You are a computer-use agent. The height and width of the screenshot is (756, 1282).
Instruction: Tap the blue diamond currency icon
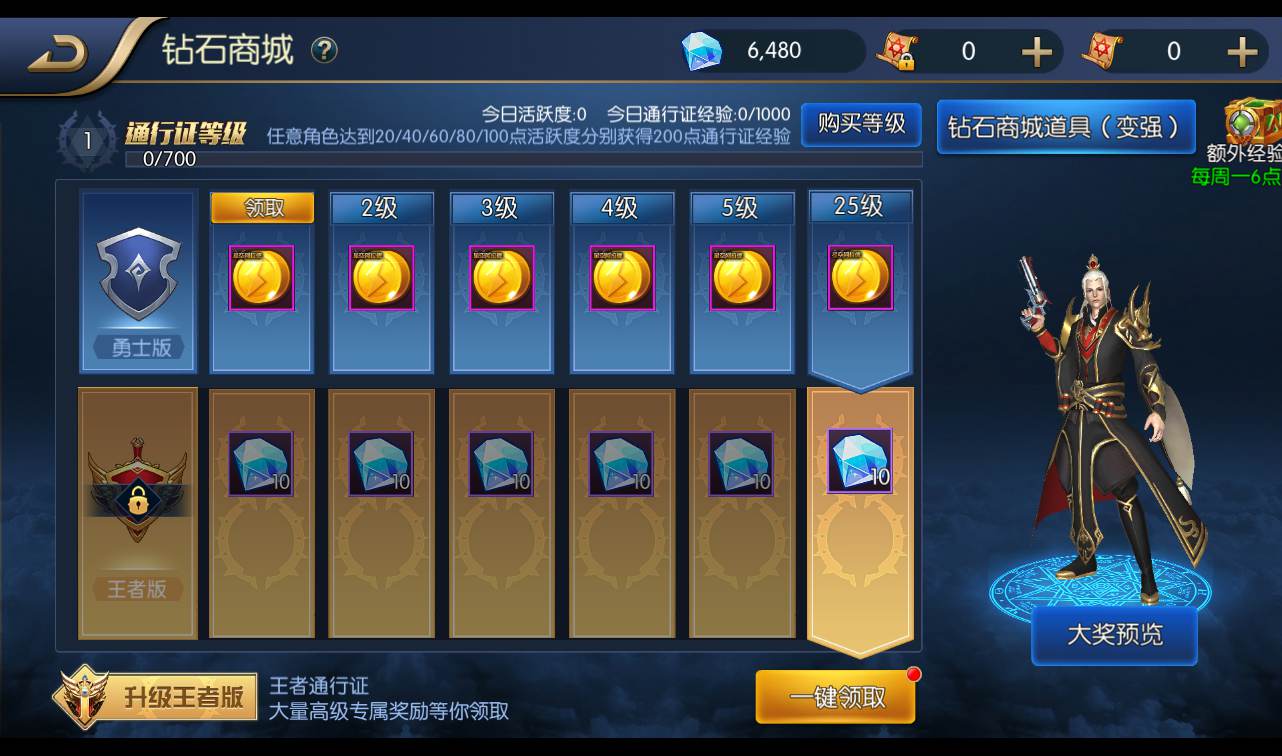point(701,51)
